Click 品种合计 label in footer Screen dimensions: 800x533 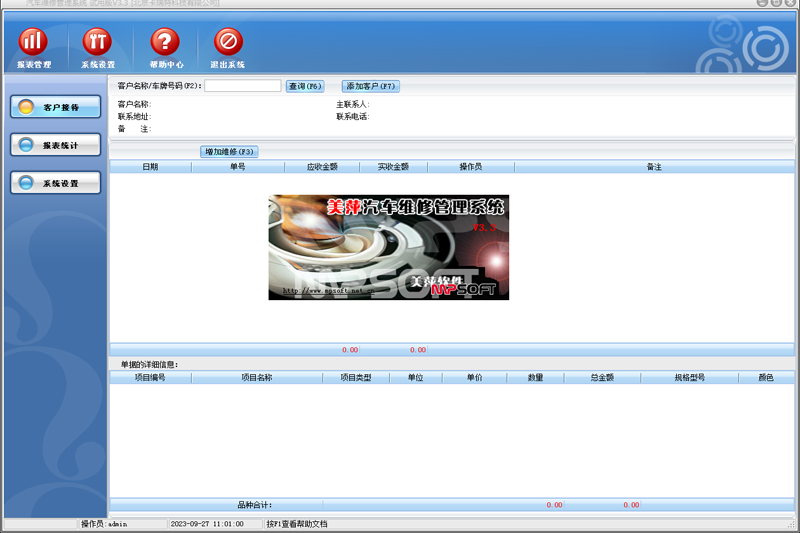pos(255,505)
